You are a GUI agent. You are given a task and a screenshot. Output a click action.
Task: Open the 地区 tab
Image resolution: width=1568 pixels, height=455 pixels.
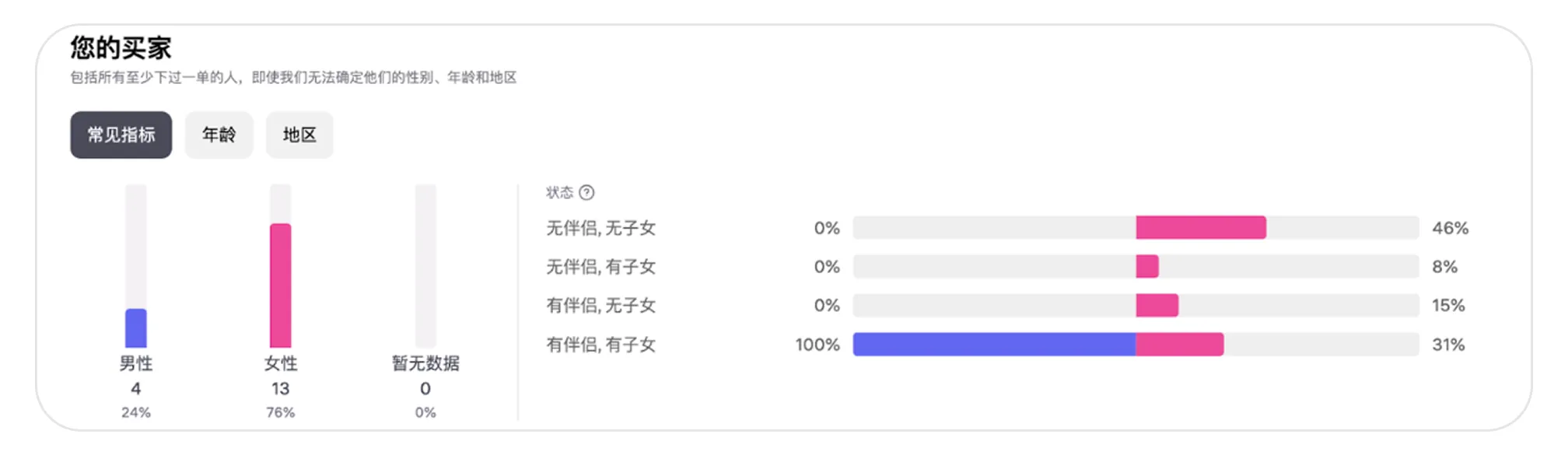tap(299, 135)
